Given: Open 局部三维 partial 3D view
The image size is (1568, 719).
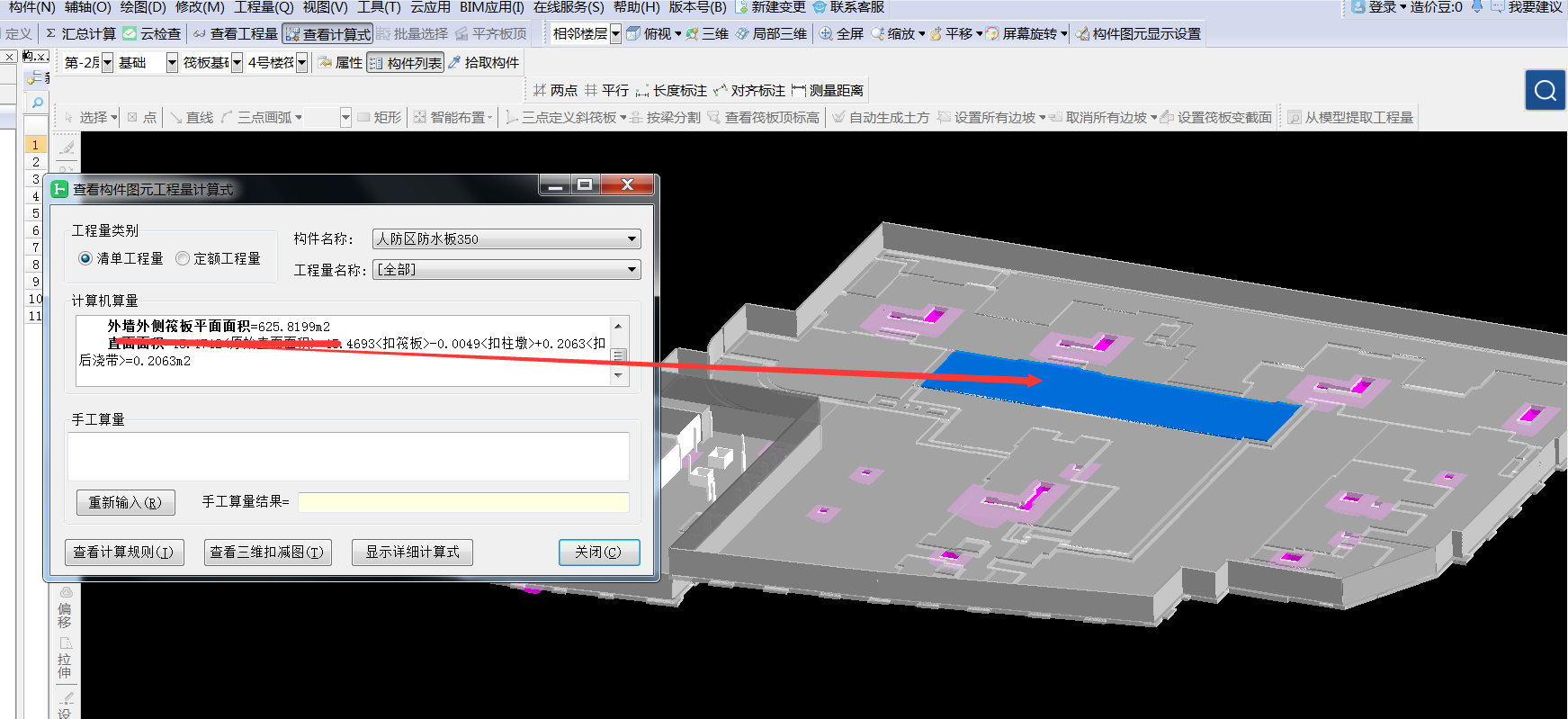Looking at the screenshot, I should point(771,33).
